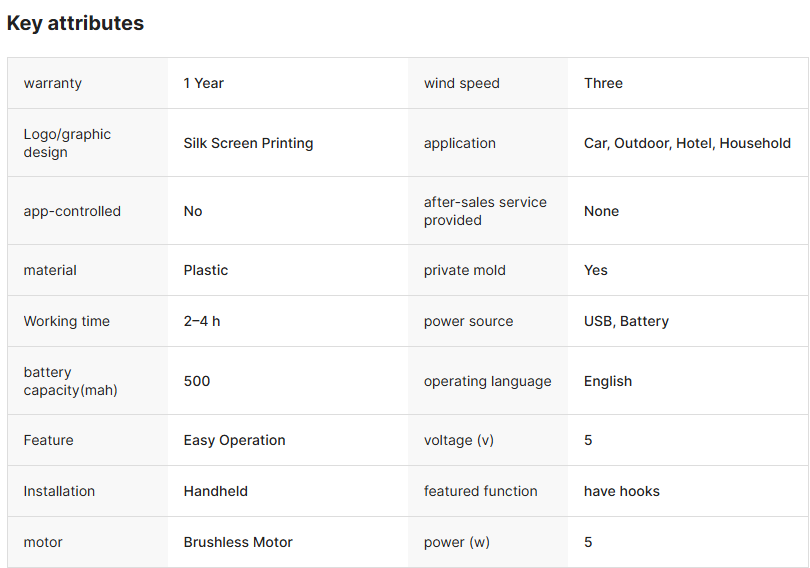Click the wind speed label
810x568 pixels.
click(x=462, y=83)
